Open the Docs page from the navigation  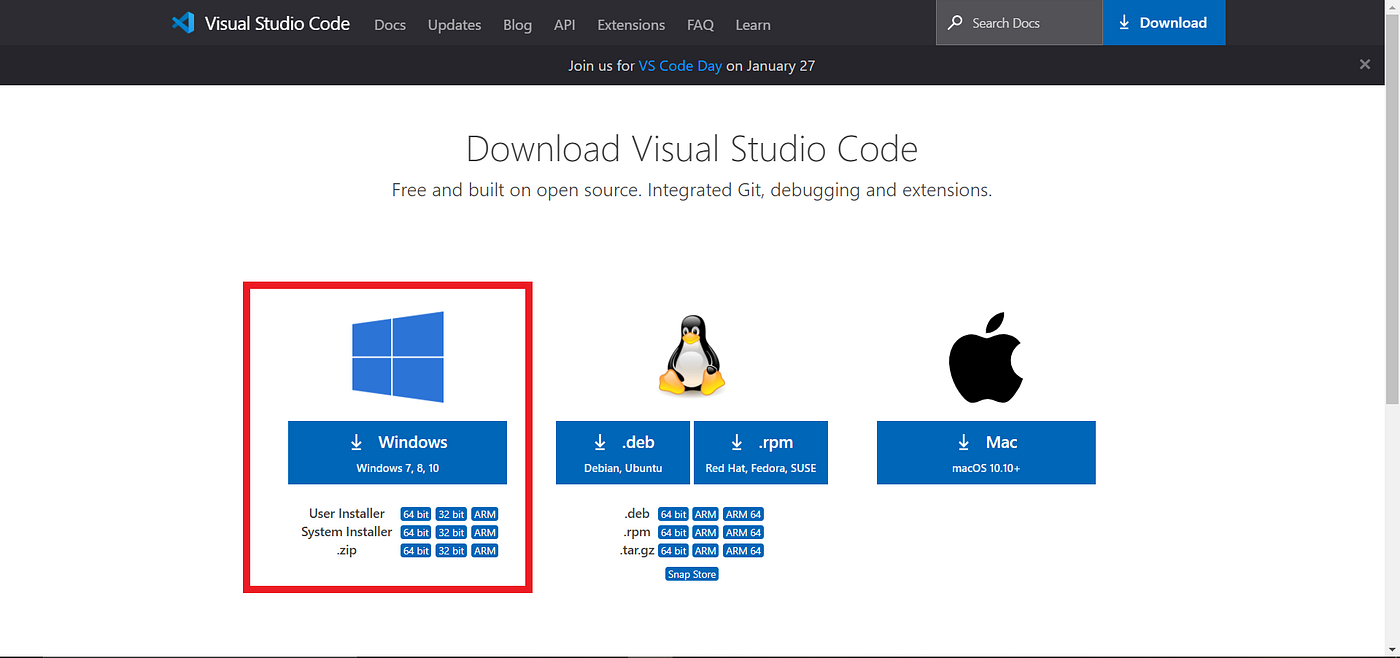[x=390, y=25]
